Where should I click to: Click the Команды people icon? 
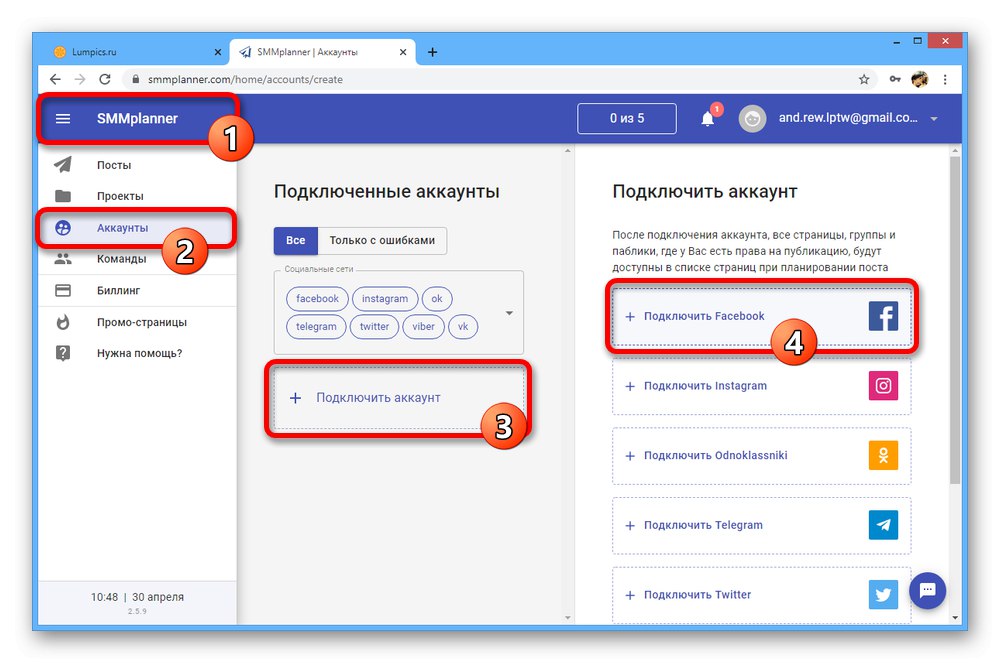click(x=62, y=259)
